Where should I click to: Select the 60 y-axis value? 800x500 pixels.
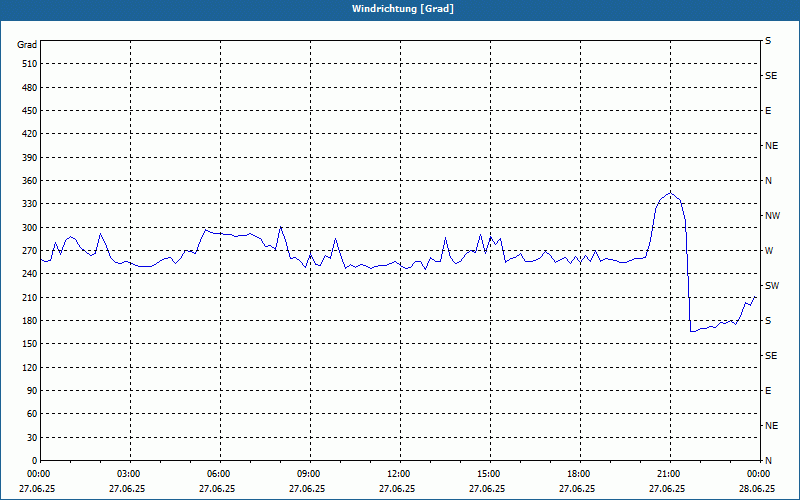coord(32,414)
